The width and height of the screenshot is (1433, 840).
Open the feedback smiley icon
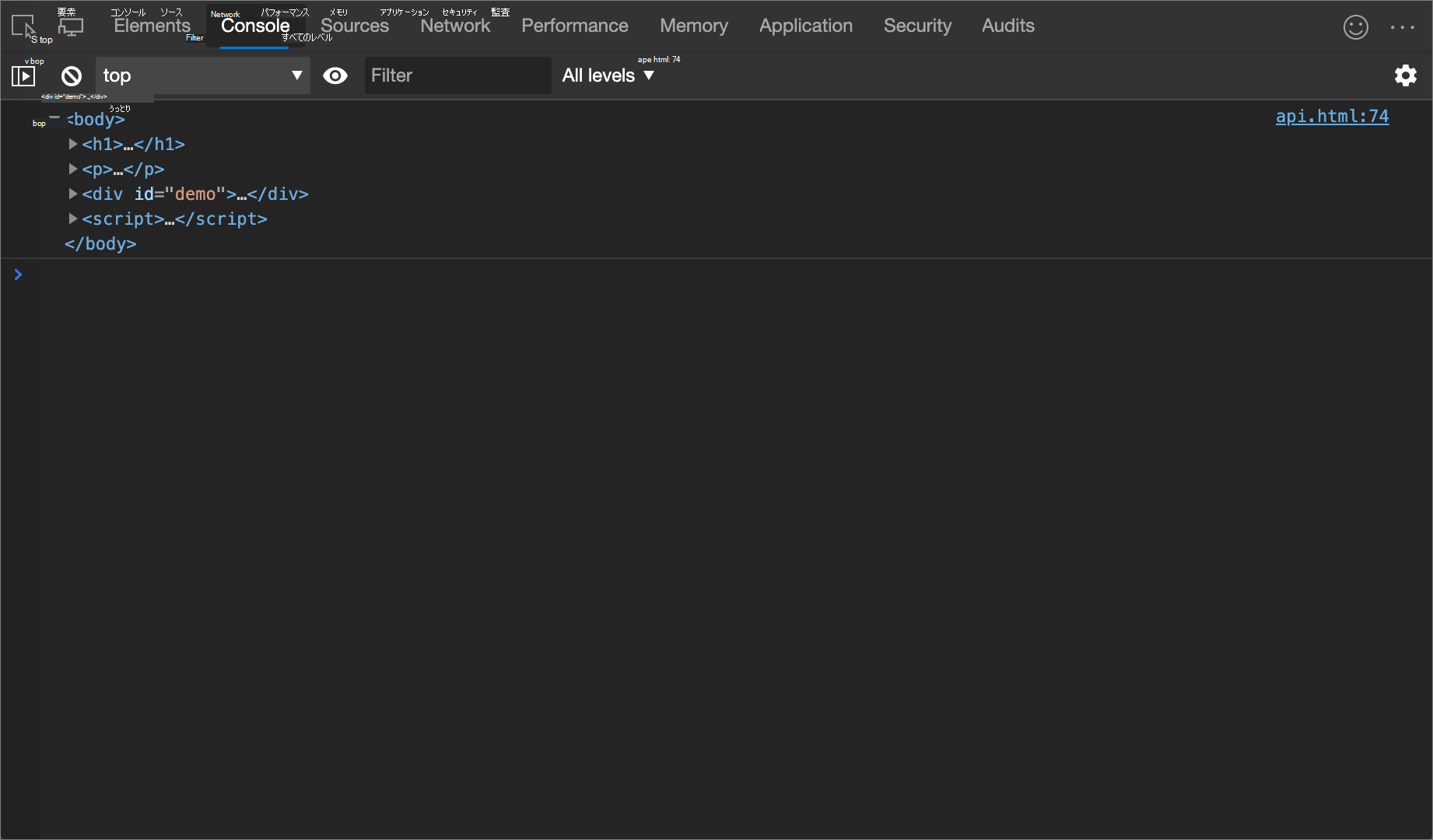click(1355, 27)
